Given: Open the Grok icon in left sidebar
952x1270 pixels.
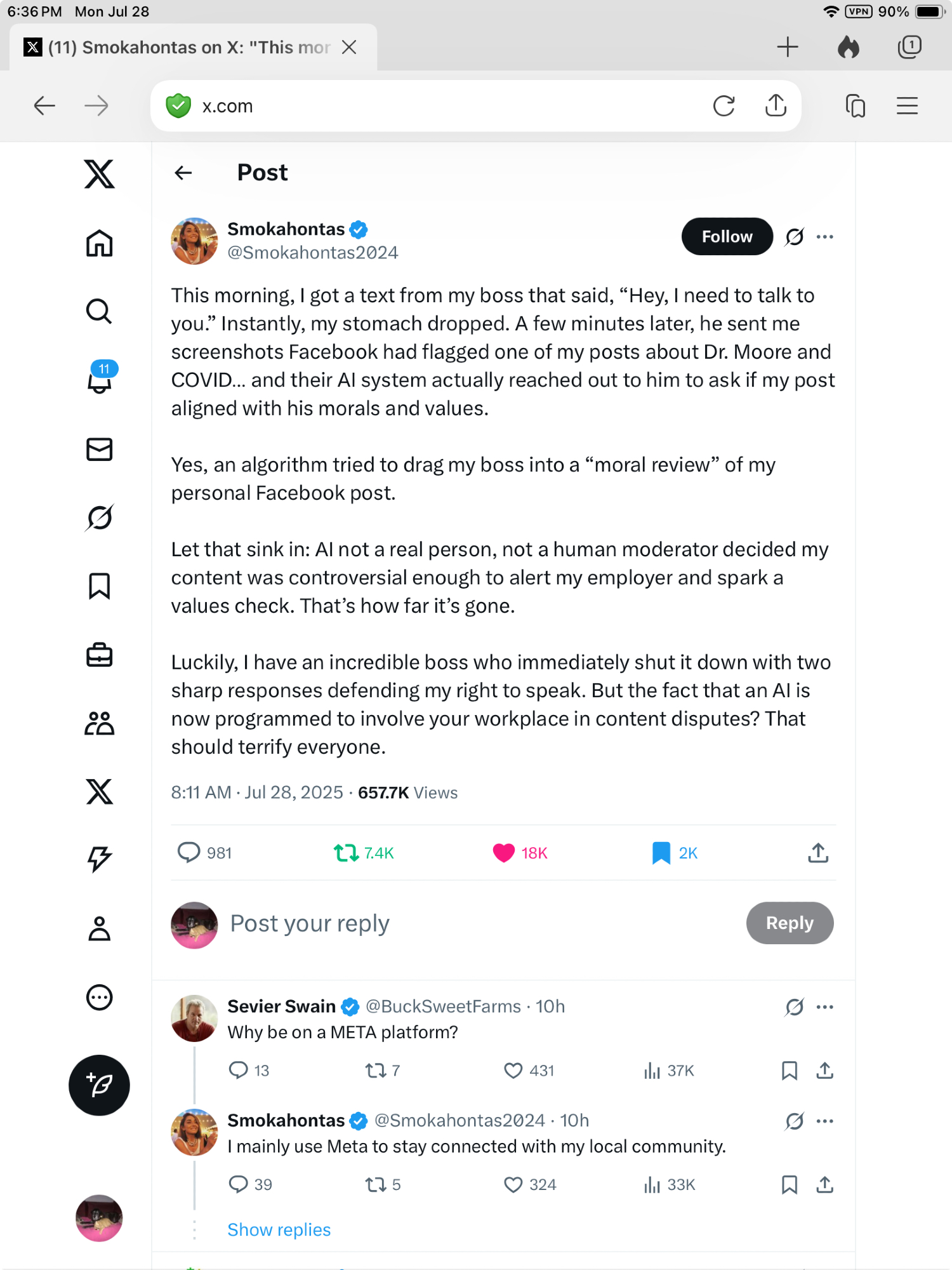Looking at the screenshot, I should pos(100,518).
